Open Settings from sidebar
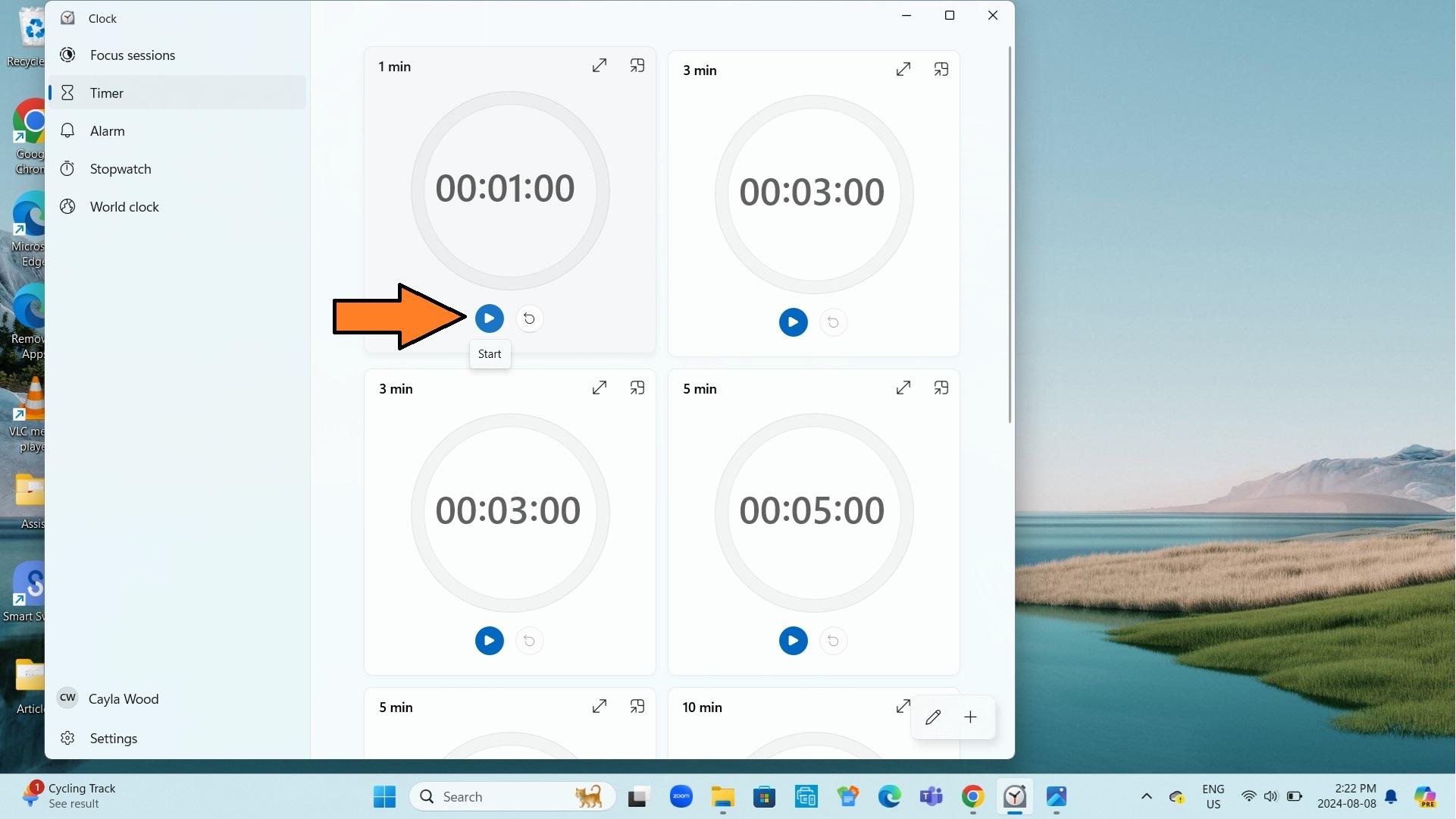 tap(113, 738)
